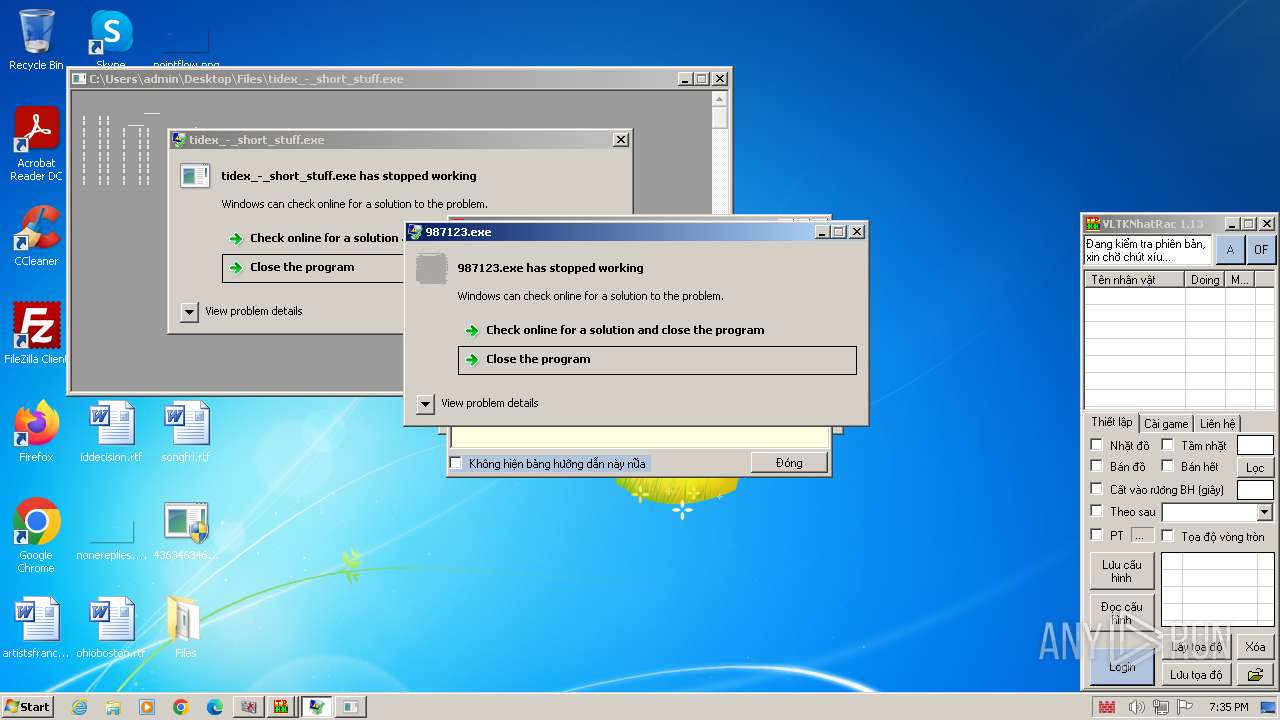Viewport: 1280px width, 720px height.
Task: Click the Tên nhân vật column header
Action: [x=1135, y=280]
